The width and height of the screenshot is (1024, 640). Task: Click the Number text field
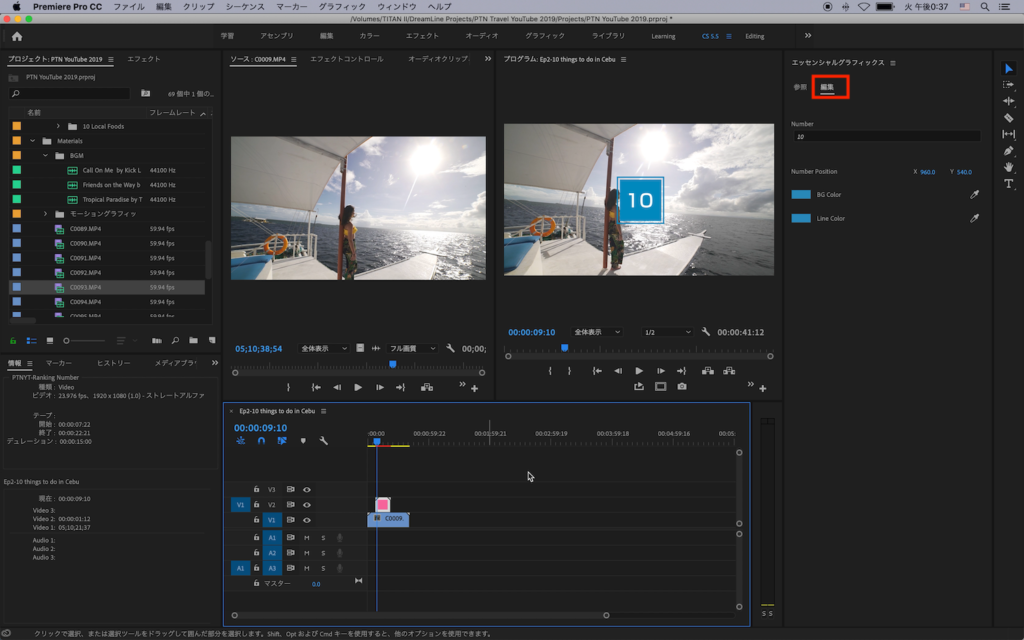pyautogui.click(x=885, y=136)
